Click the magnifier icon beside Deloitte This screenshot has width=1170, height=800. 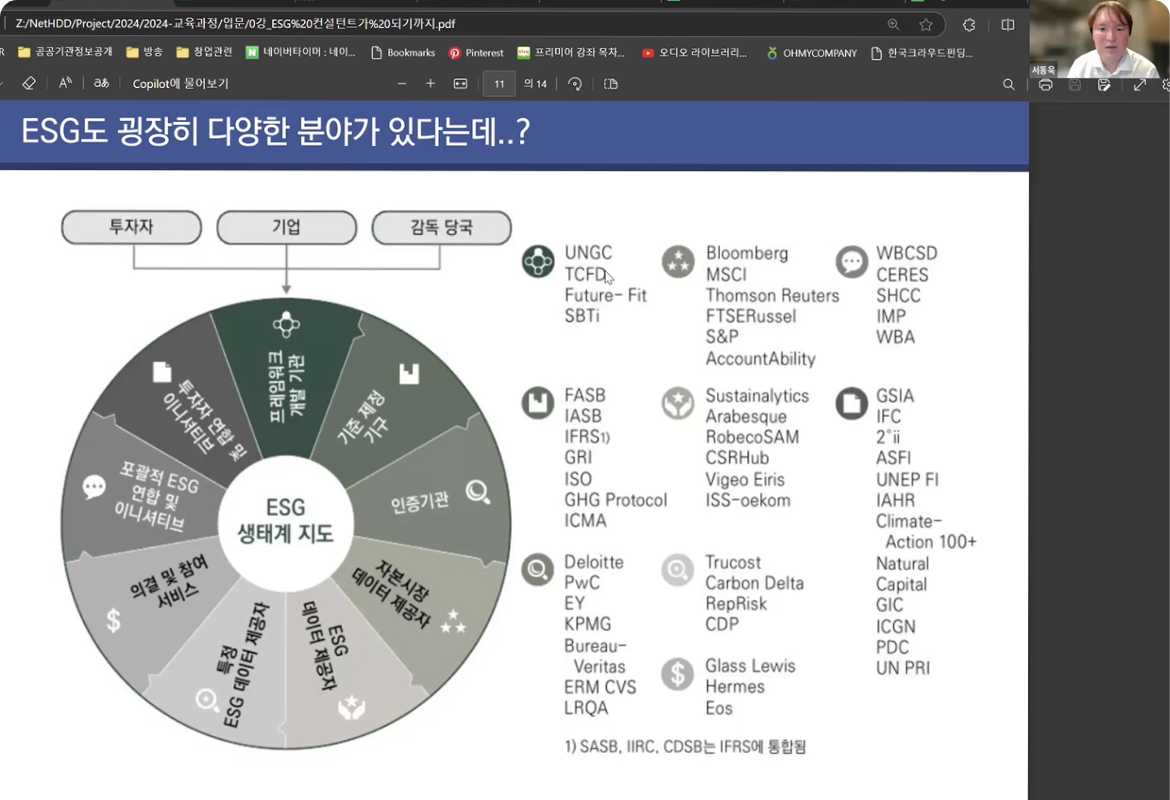point(538,570)
